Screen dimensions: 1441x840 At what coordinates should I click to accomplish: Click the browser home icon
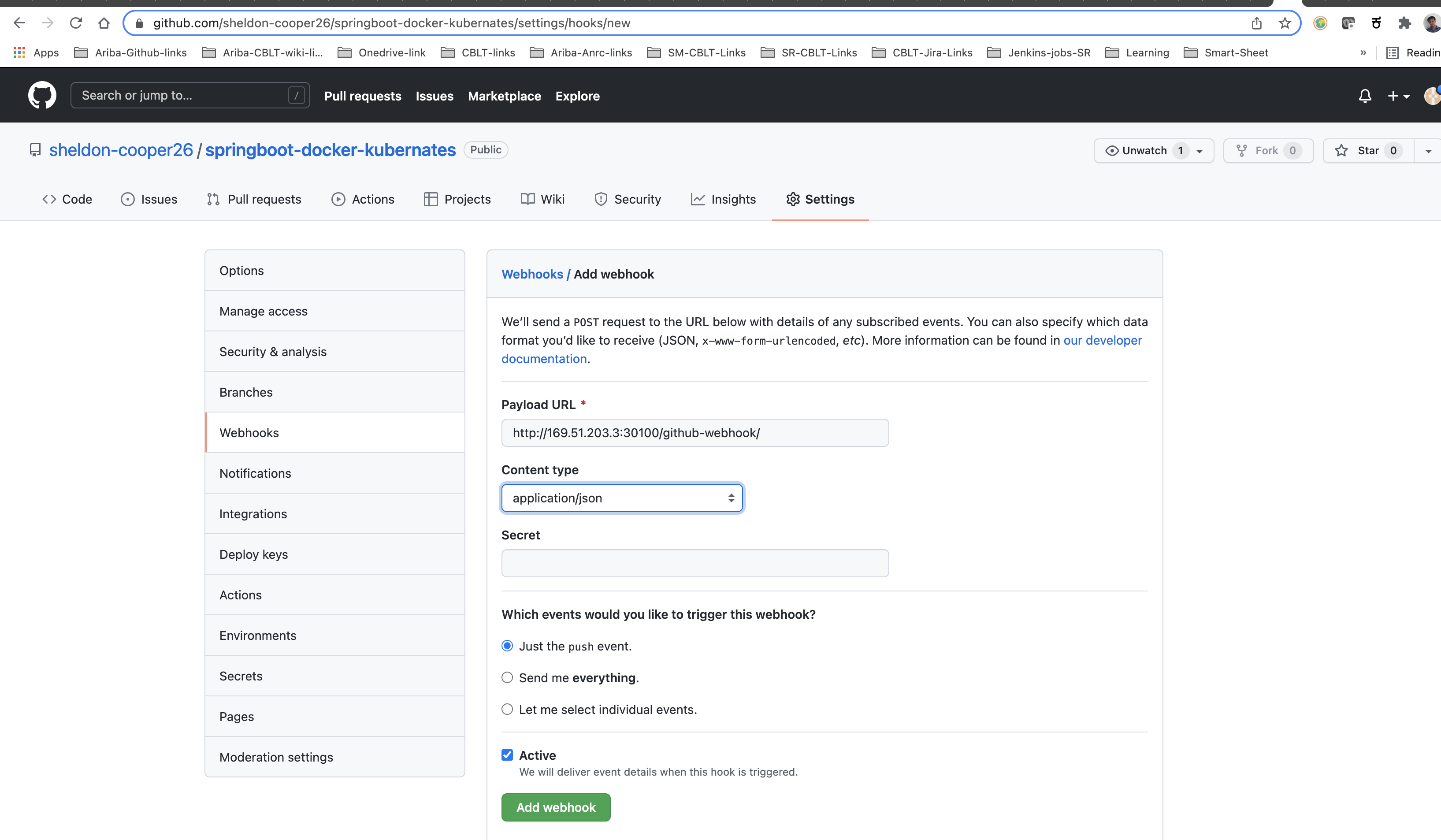[x=104, y=23]
